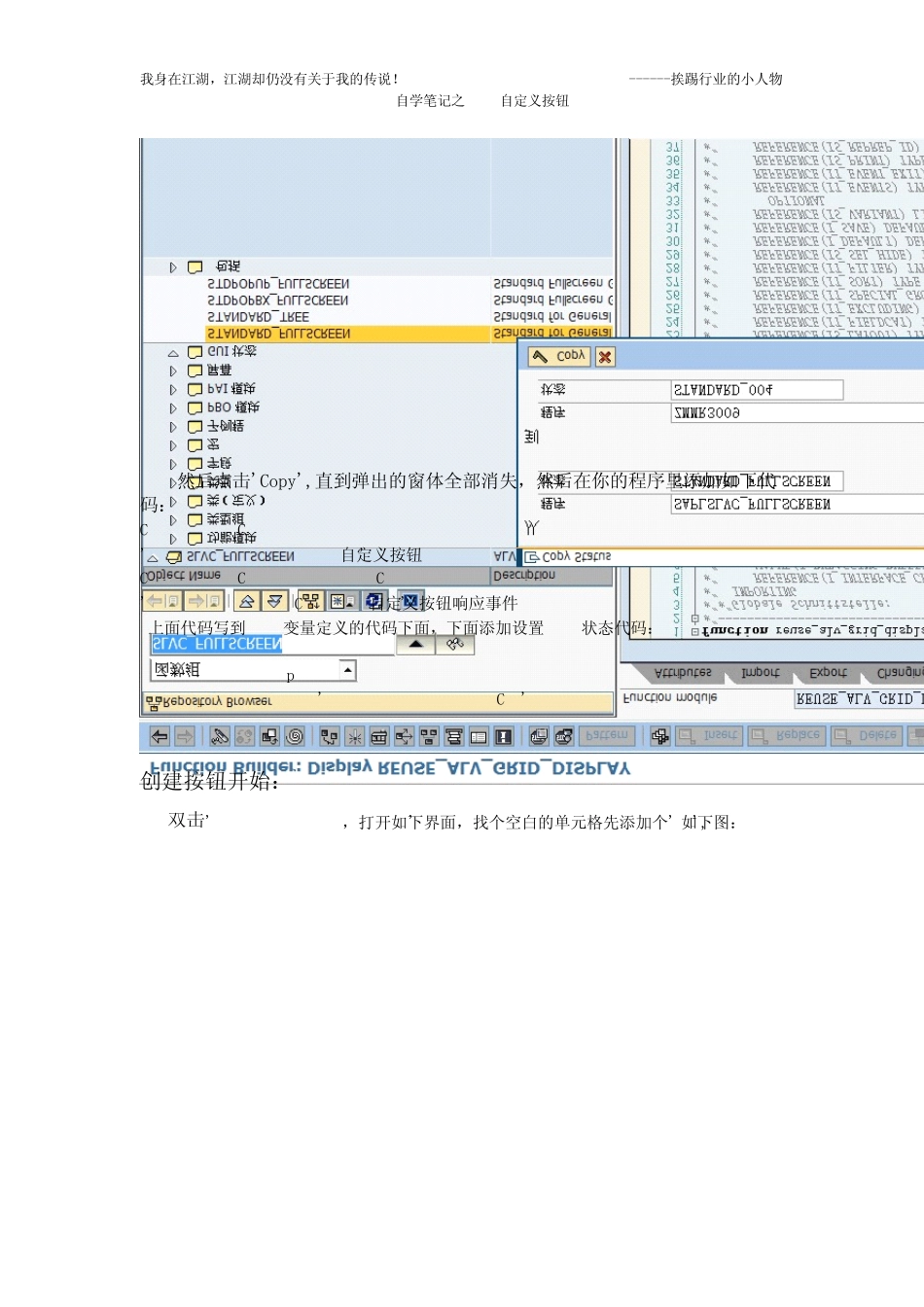Open the triangle history dropdown next to SLVC_FULLSCREEN input
Screen dimensions: 924x1307
[x=415, y=644]
